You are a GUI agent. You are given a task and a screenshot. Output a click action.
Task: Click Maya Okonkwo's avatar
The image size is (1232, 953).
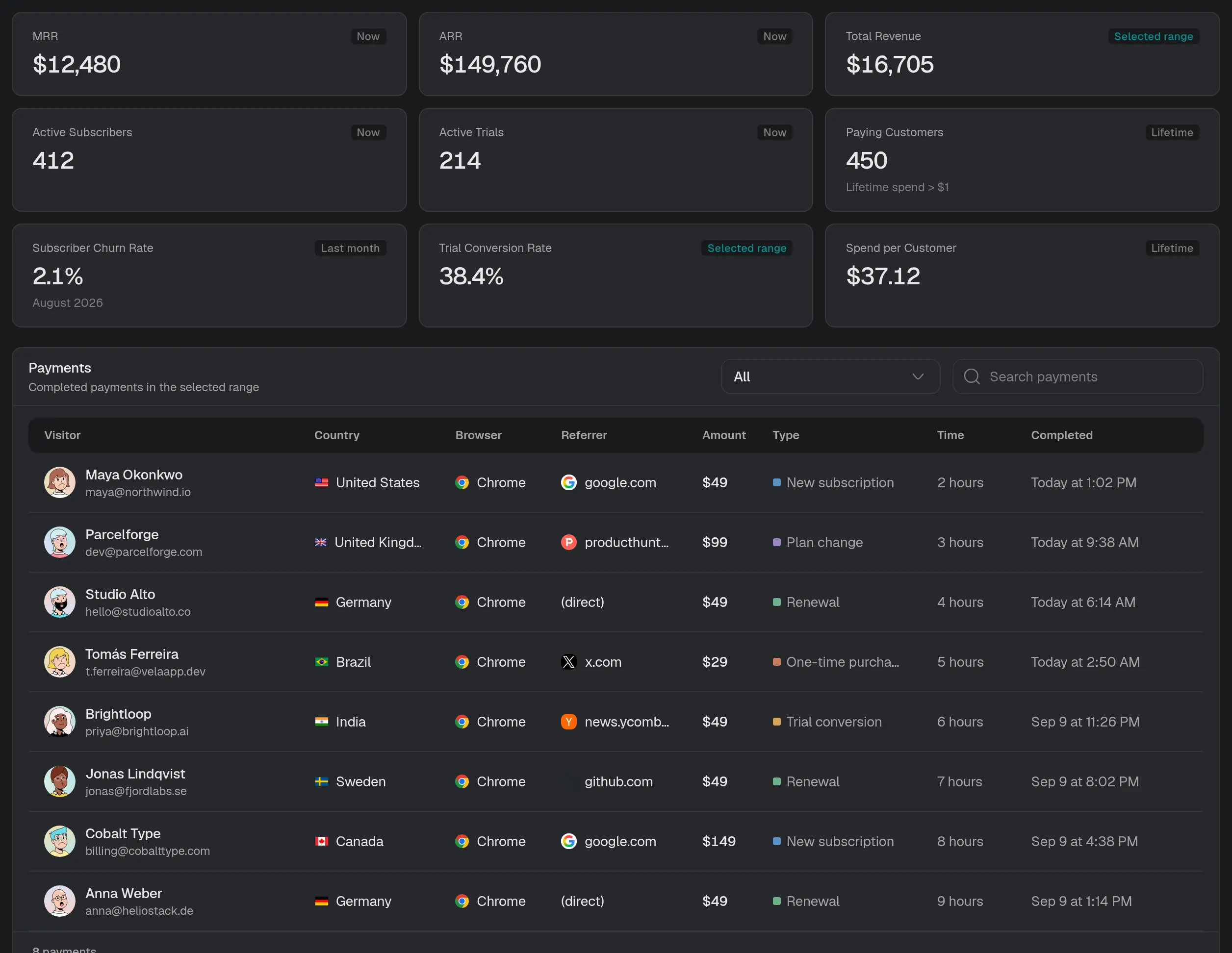(60, 483)
